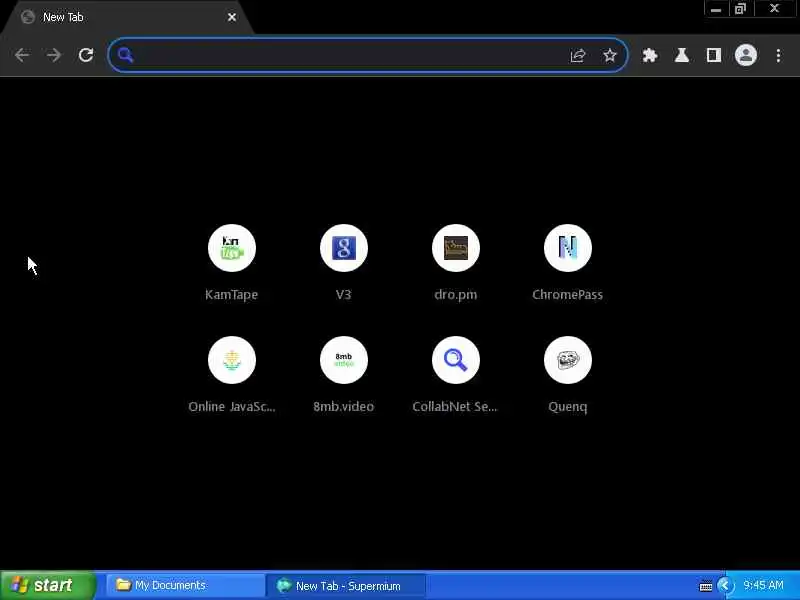The image size is (800, 600).
Task: Open the ChromePass shortcut icon
Action: [567, 248]
